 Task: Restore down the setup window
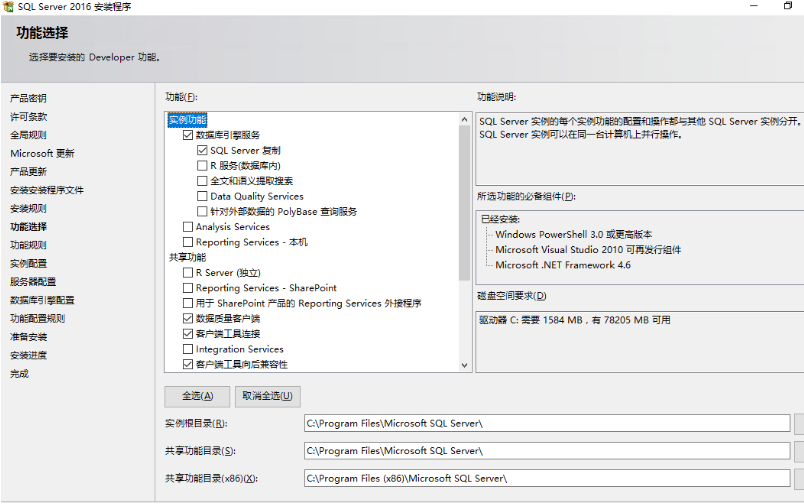coord(788,6)
